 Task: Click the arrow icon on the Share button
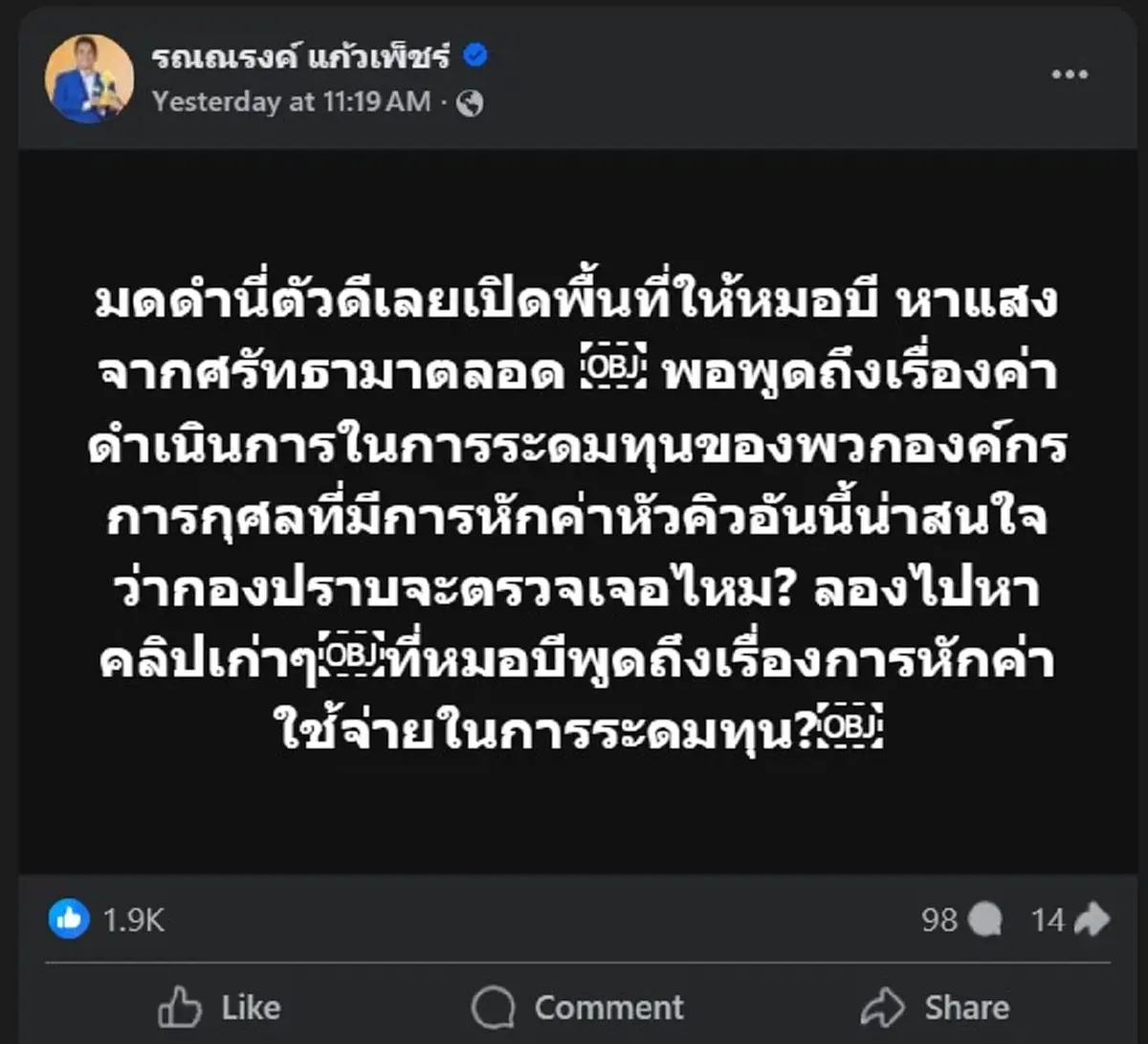[886, 1006]
